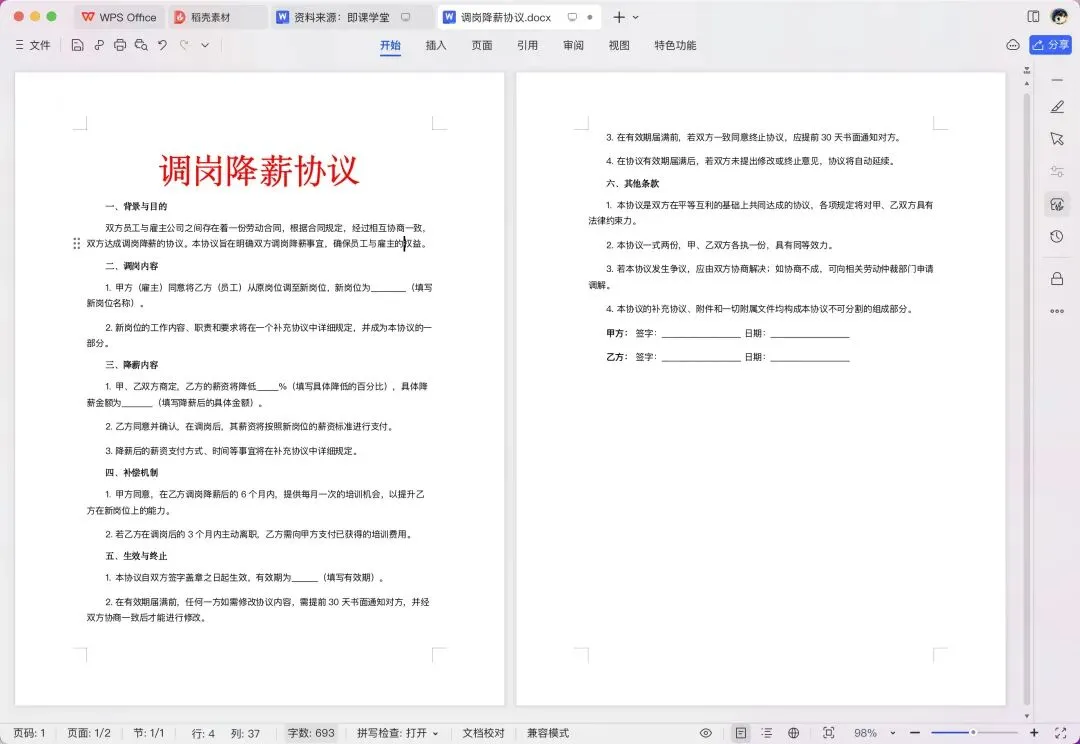Select the pen/style tool in right sidebar
Image resolution: width=1080 pixels, height=744 pixels.
[1057, 107]
